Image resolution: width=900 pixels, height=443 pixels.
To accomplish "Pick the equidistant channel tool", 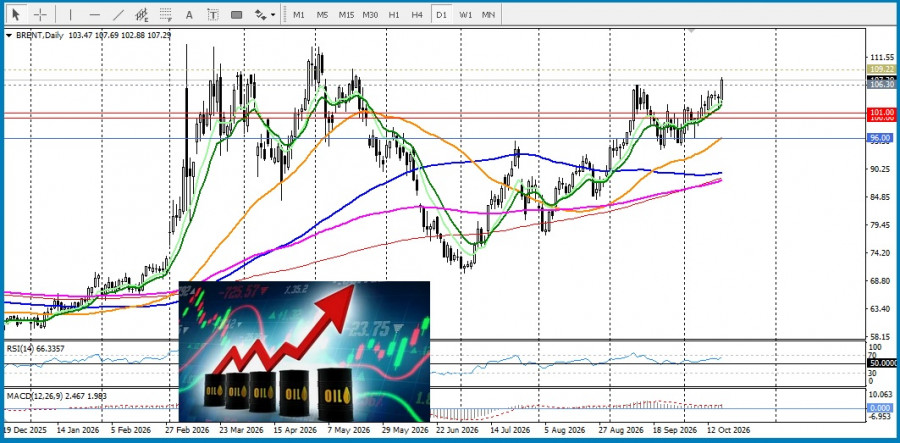I will click(x=142, y=15).
